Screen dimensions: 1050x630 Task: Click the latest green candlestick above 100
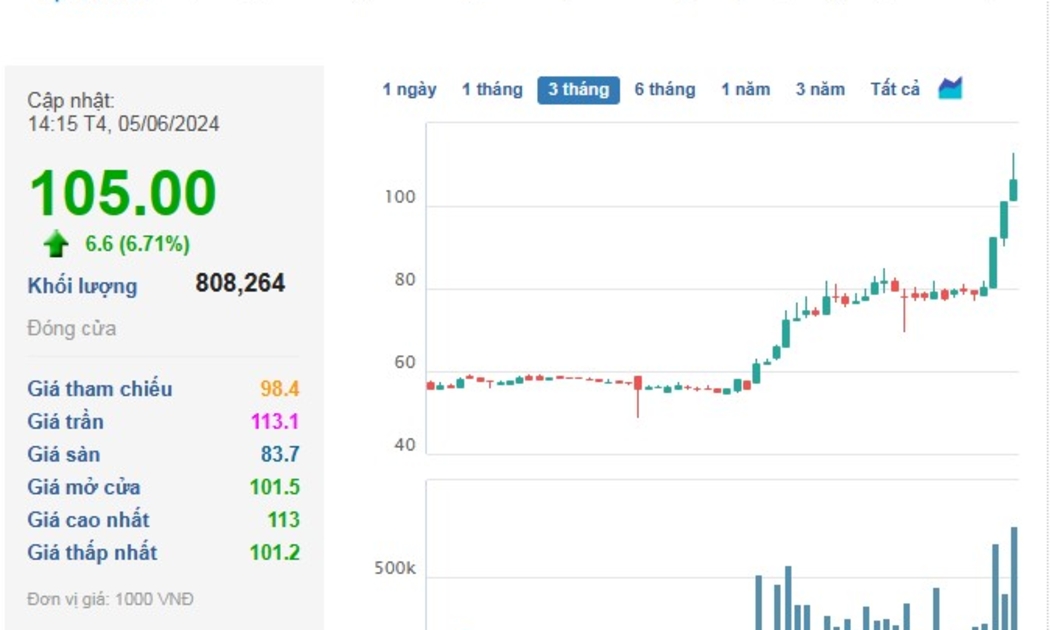pyautogui.click(x=1013, y=189)
